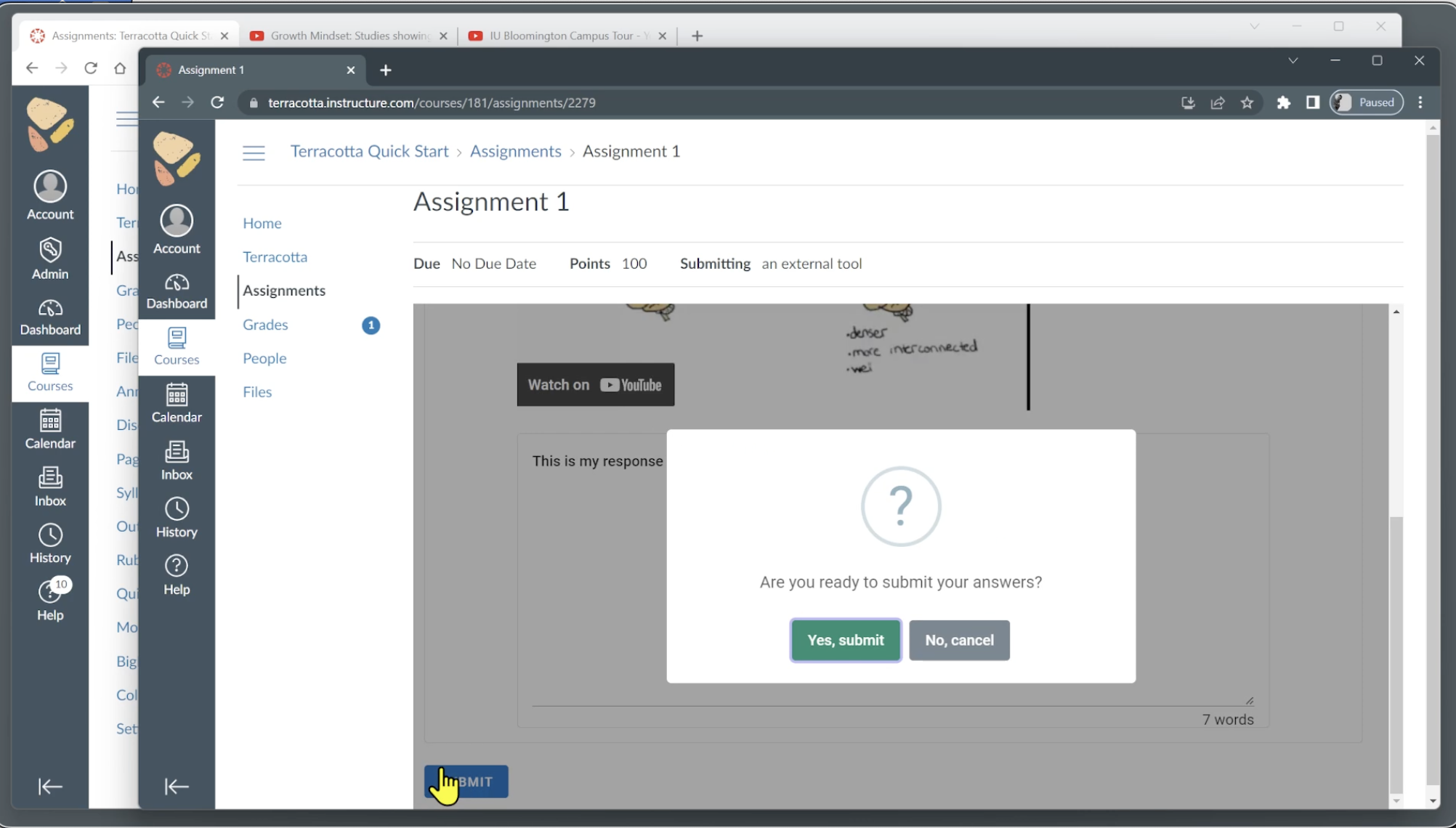Open History in background window sidebar
The height and width of the screenshot is (828, 1456).
[50, 545]
